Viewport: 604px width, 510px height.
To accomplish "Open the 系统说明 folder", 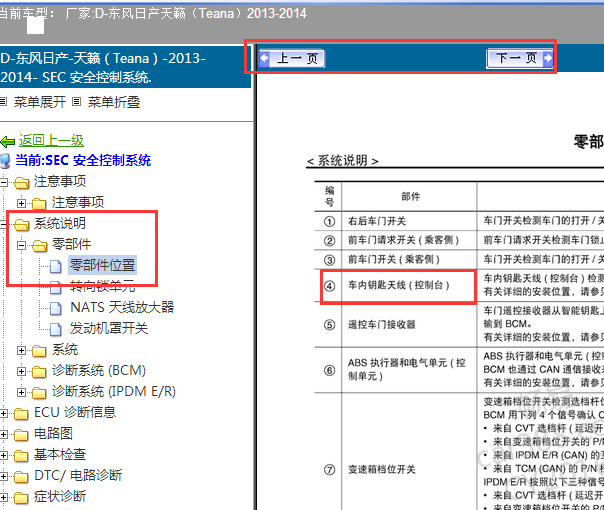I will point(60,223).
